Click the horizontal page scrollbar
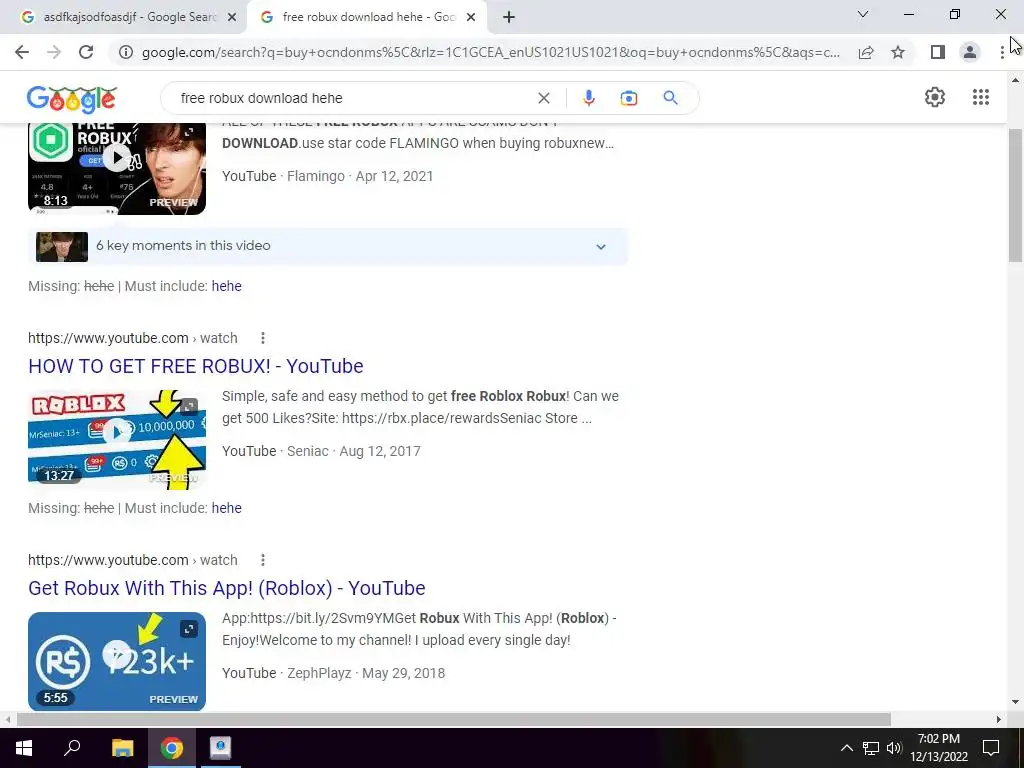The image size is (1024, 768). pos(453,719)
